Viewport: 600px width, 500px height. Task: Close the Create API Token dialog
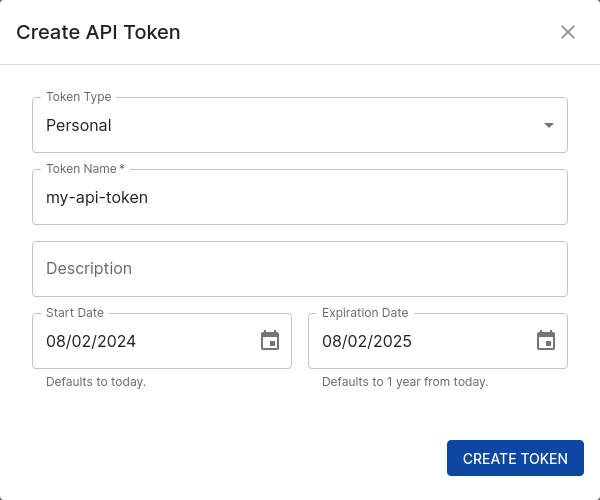coord(568,32)
